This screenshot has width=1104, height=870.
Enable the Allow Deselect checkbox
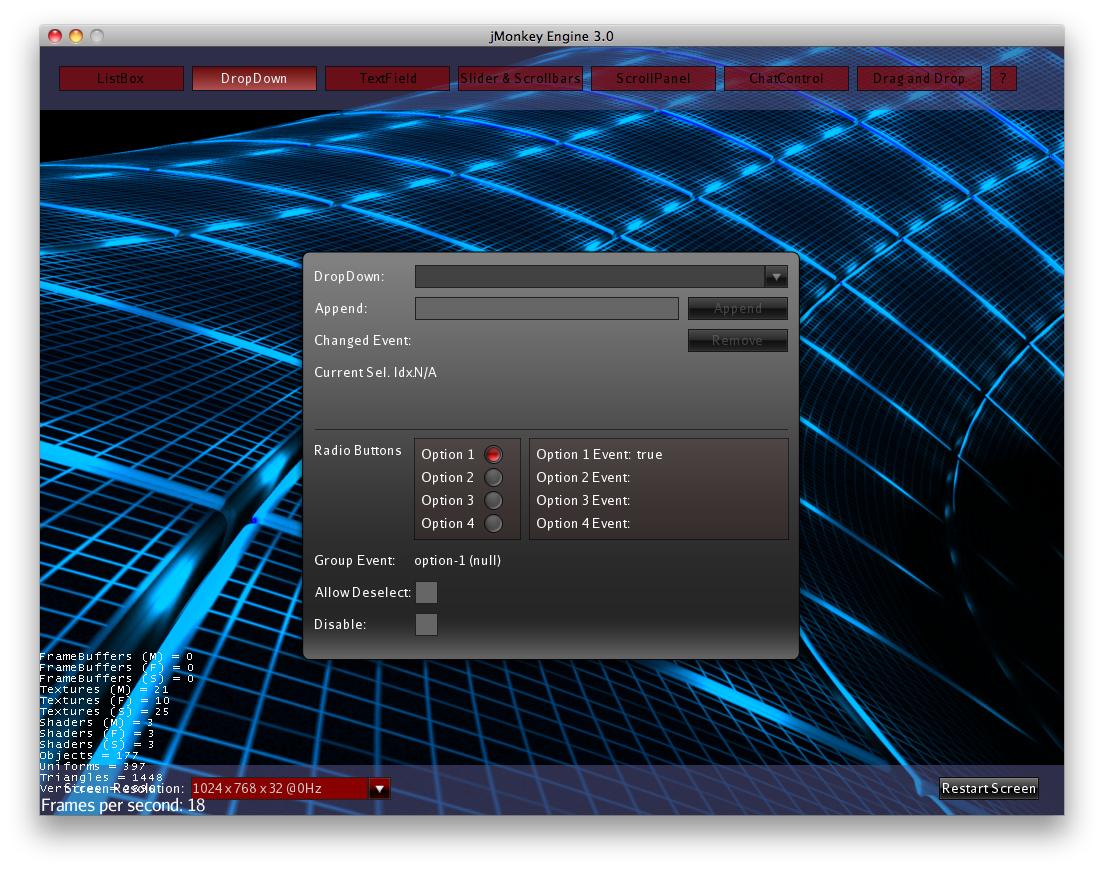[x=426, y=592]
